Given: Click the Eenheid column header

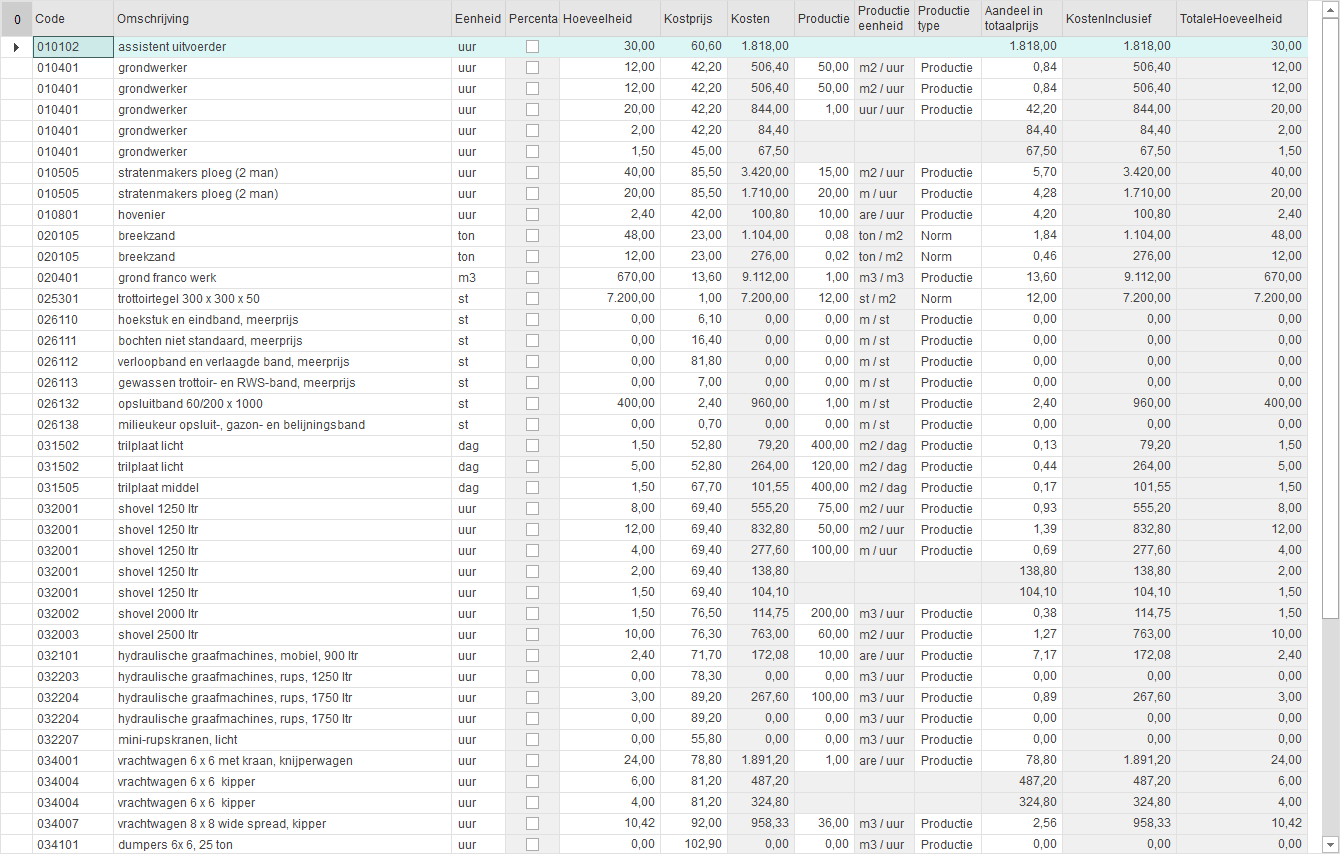Looking at the screenshot, I should (478, 19).
